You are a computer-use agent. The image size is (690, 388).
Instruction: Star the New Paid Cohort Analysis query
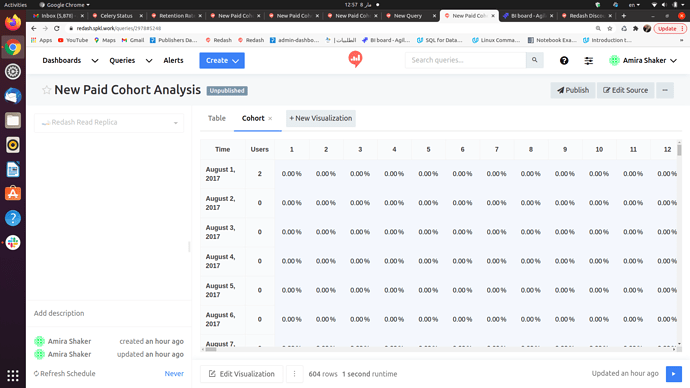coord(46,90)
